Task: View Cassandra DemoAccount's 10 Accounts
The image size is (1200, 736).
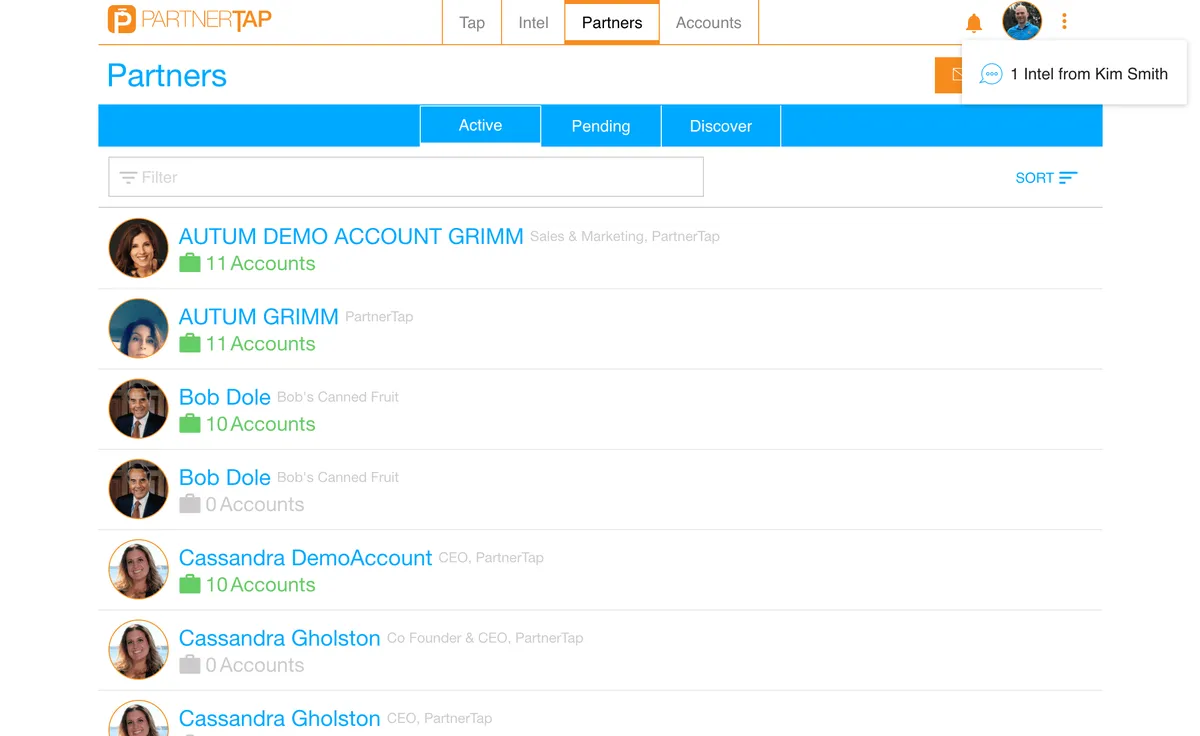Action: click(x=260, y=585)
